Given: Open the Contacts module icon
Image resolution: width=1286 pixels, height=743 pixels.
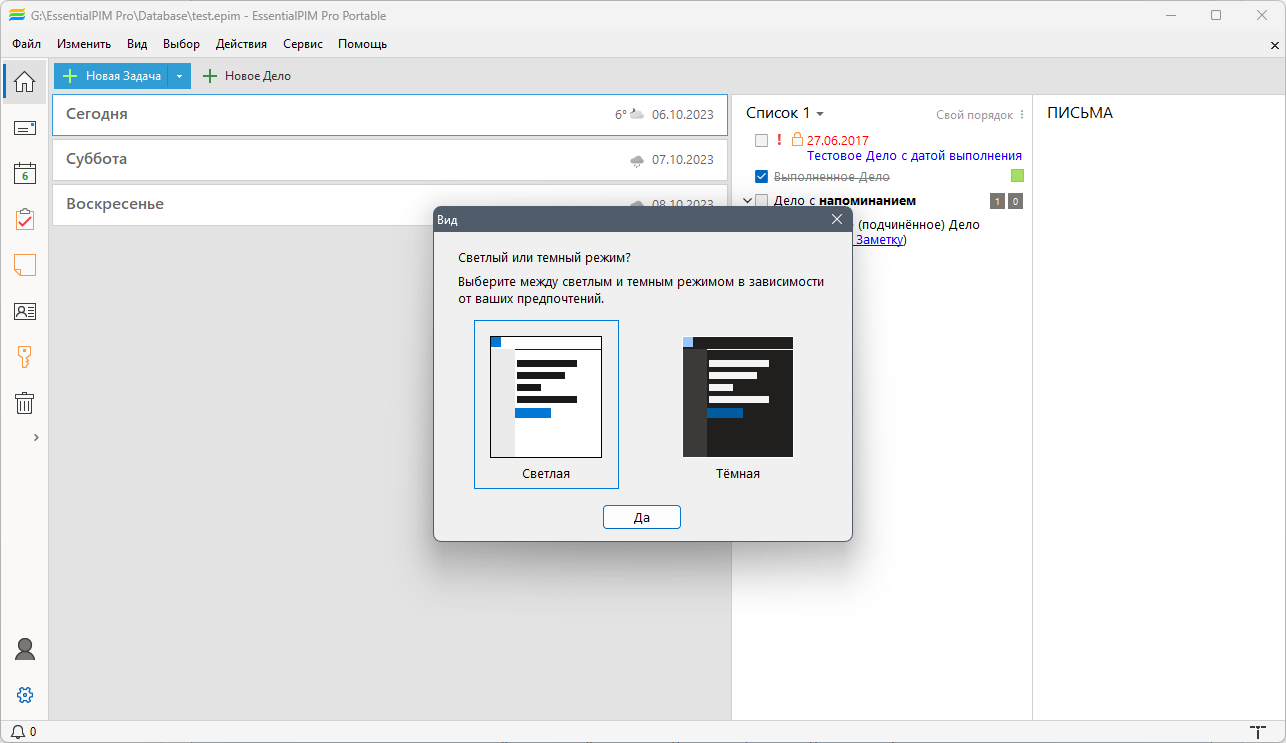Looking at the screenshot, I should click(x=24, y=311).
